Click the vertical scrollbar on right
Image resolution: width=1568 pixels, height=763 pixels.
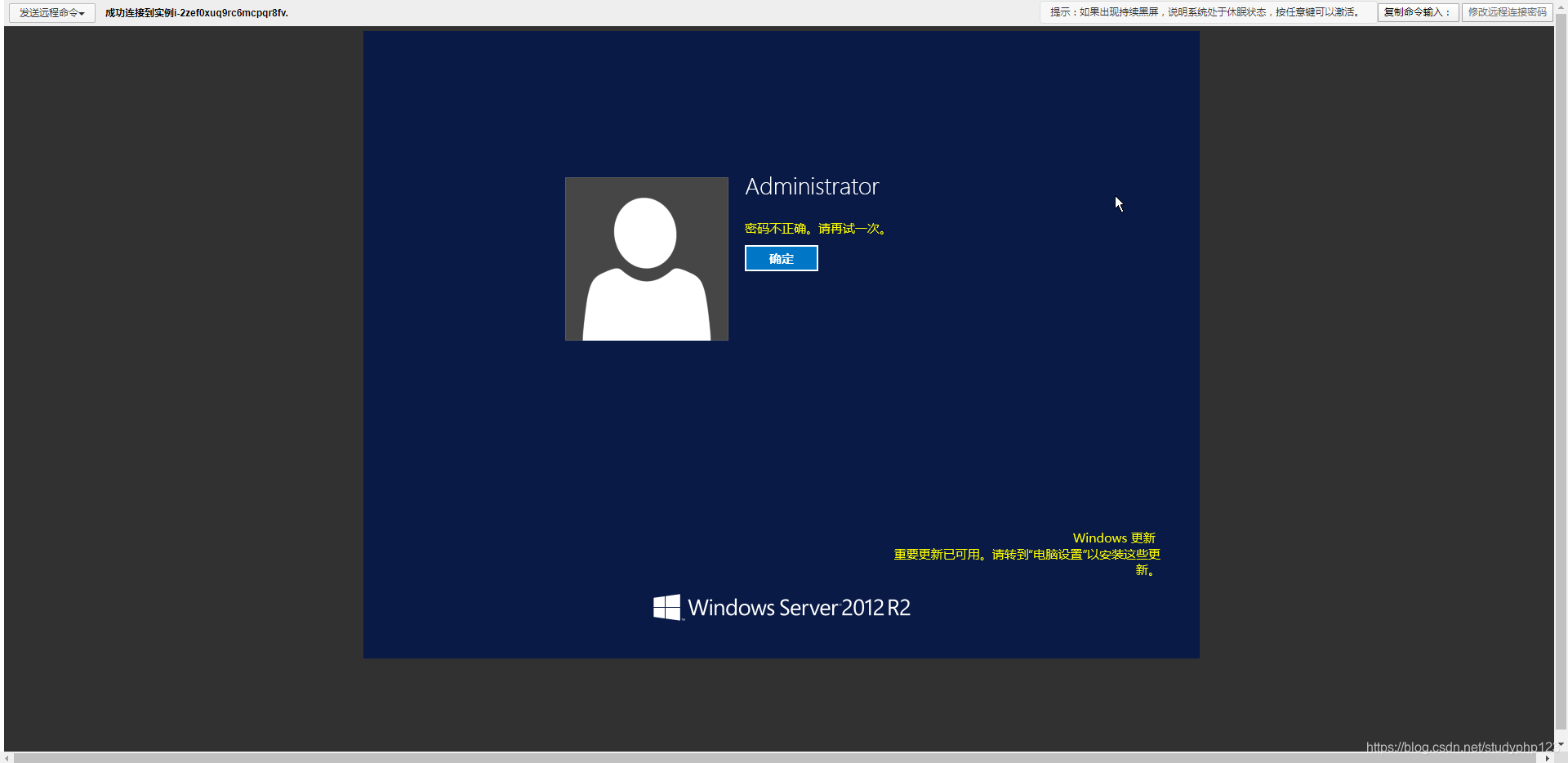1561,370
